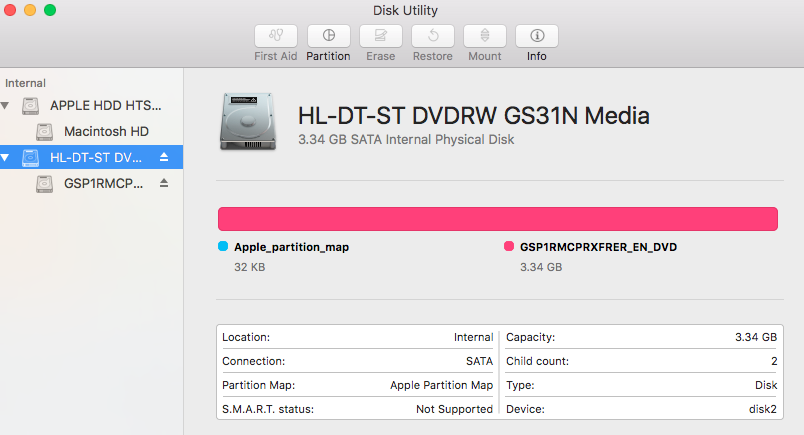Click the Partition Map label
This screenshot has width=804, height=435.
point(258,385)
